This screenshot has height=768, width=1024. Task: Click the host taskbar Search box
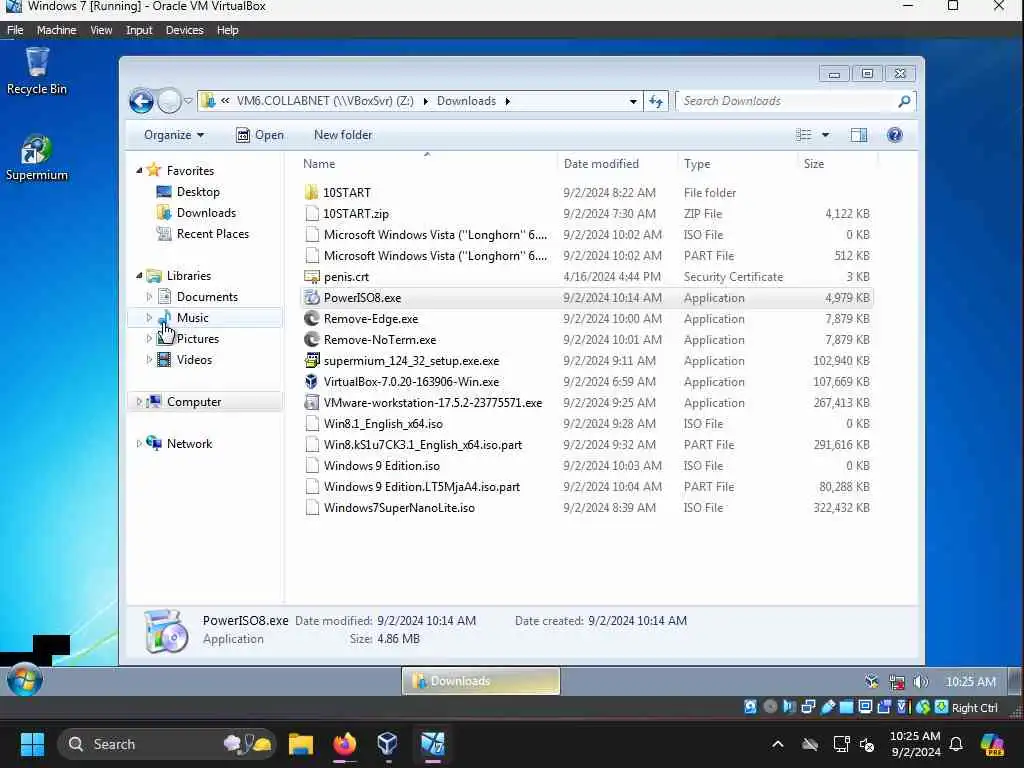[x=167, y=744]
